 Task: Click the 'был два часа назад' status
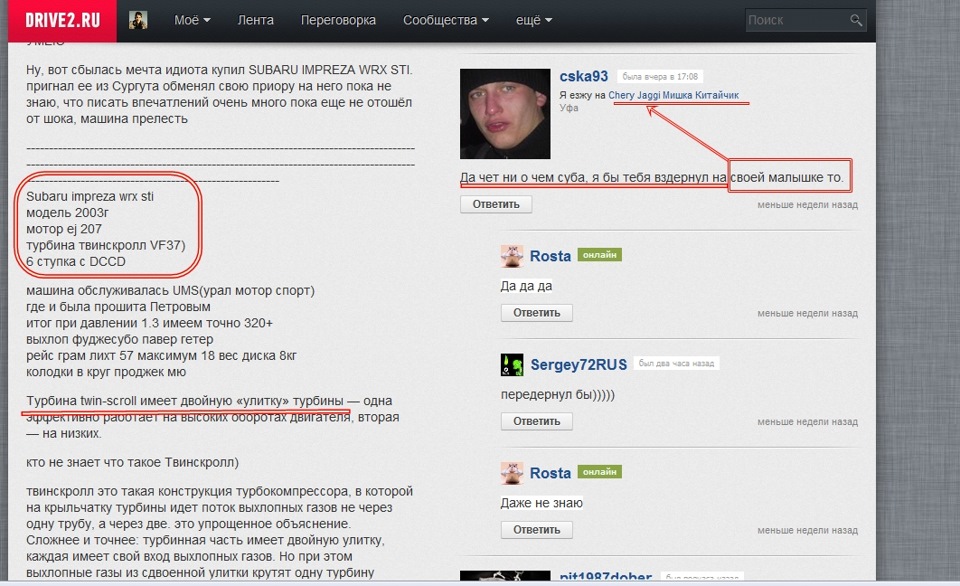point(676,363)
